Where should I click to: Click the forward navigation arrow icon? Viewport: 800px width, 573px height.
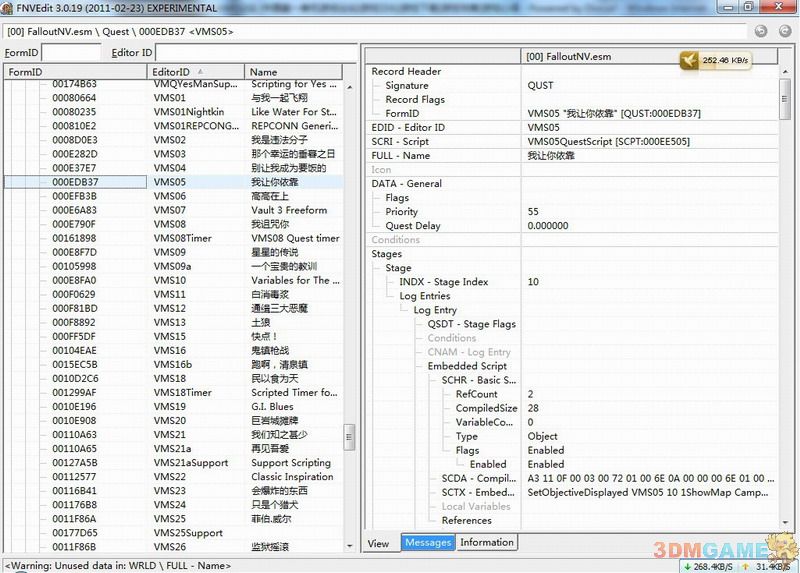[x=785, y=31]
